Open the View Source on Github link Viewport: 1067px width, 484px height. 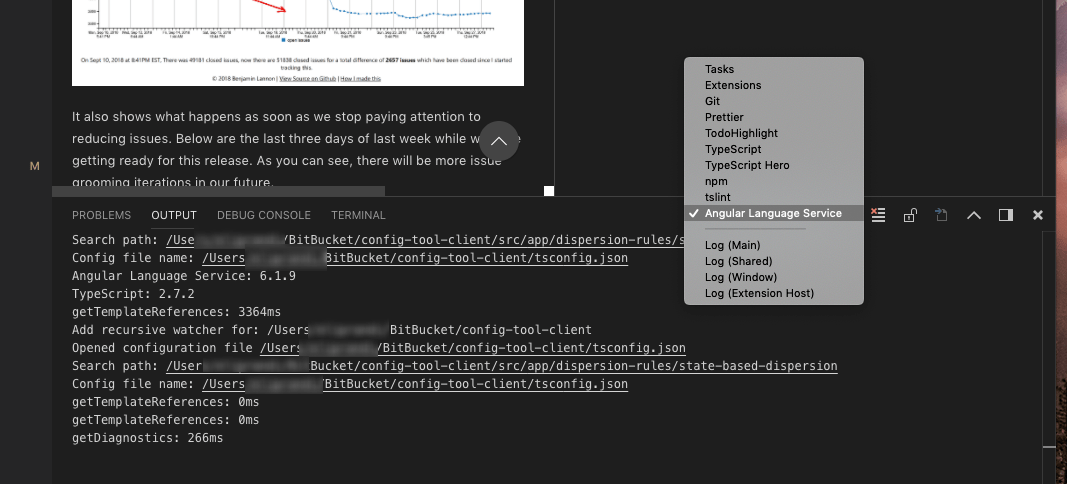308,78
